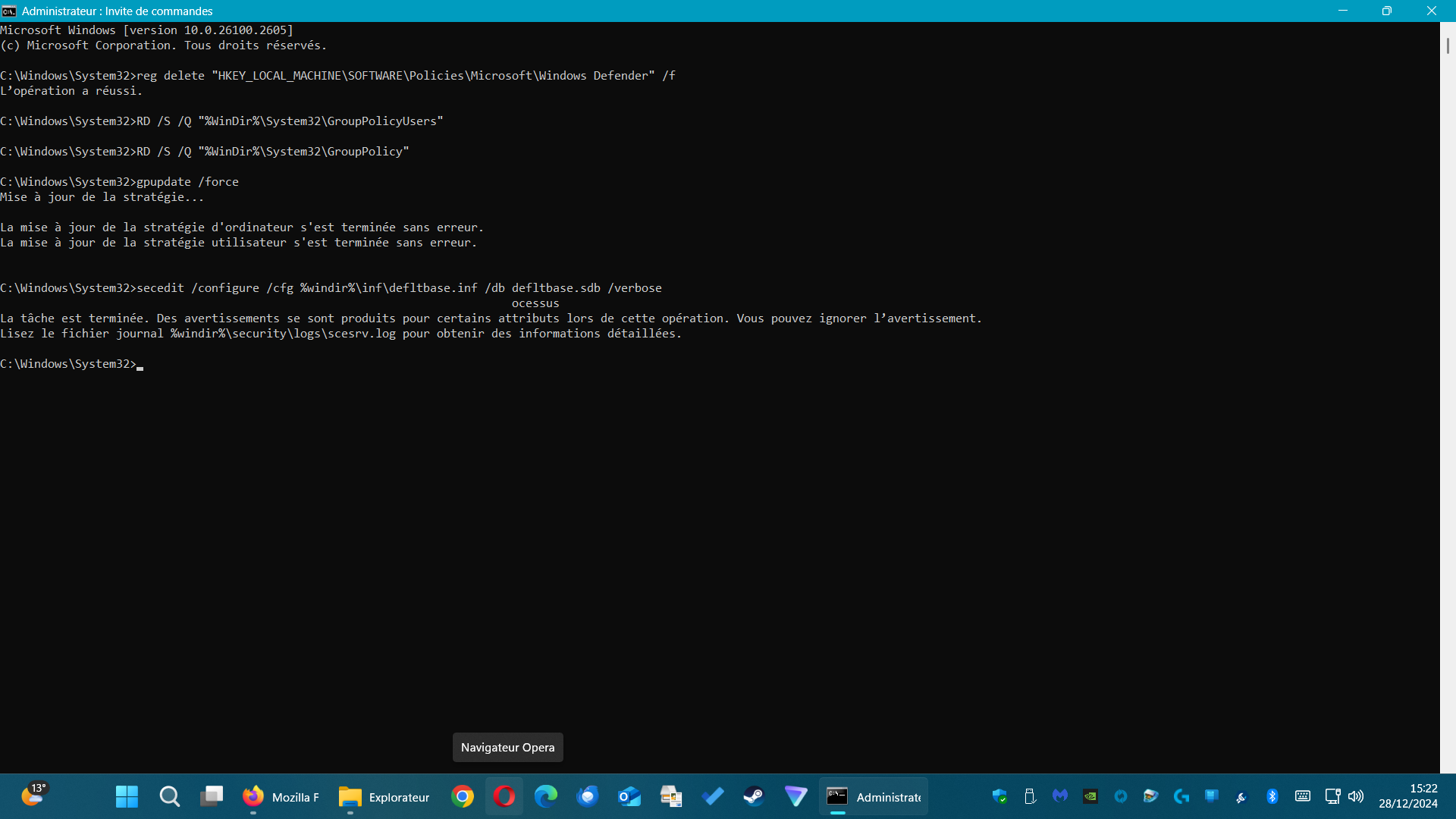Open Windows Security shield tray icon
The image size is (1456, 819).
pos(999,796)
